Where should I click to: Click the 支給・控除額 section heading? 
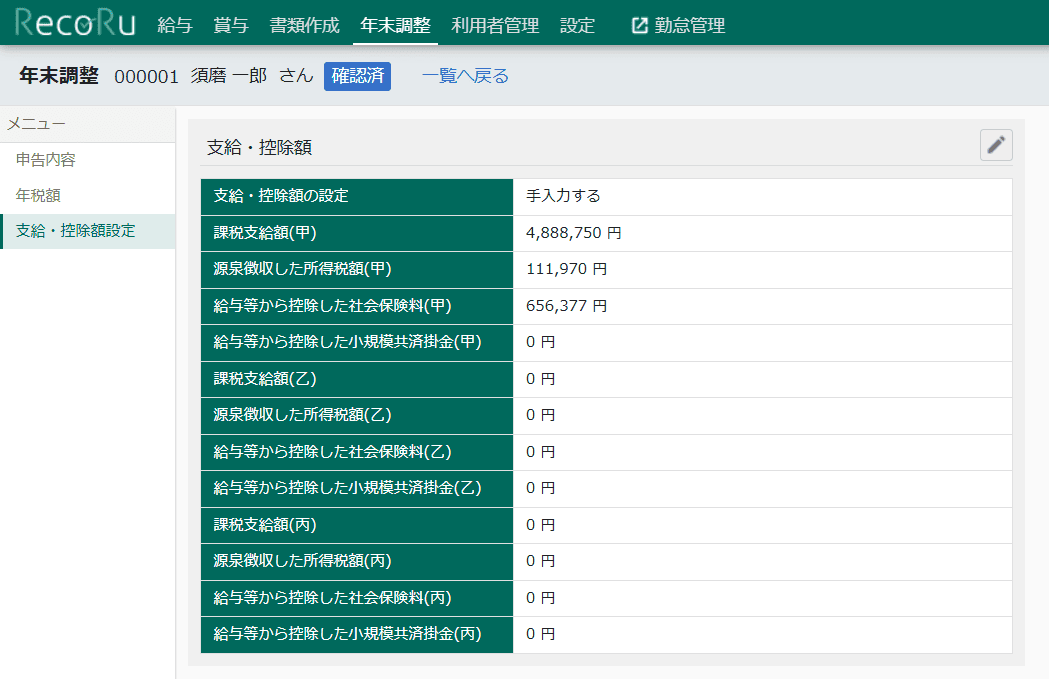260,147
